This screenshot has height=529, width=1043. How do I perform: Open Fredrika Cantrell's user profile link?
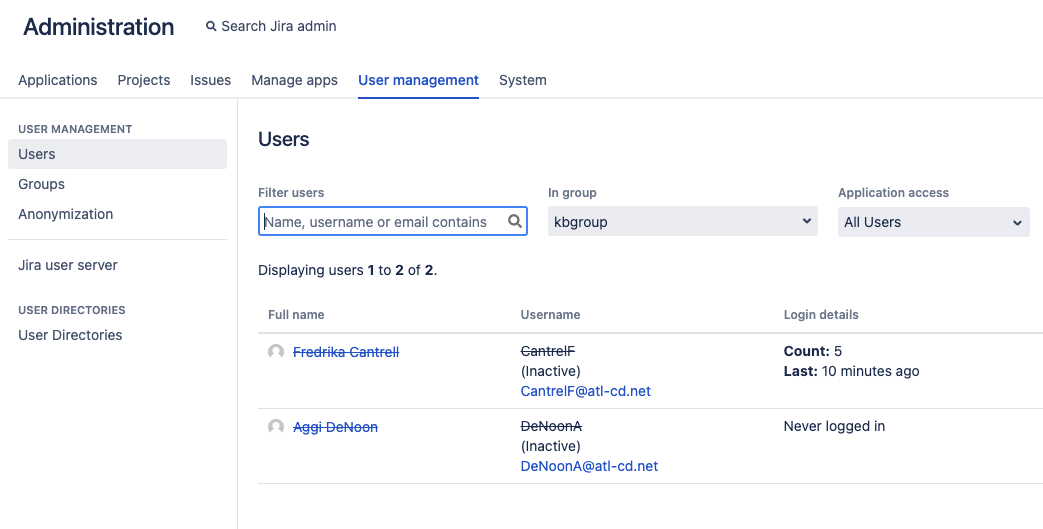click(x=346, y=352)
